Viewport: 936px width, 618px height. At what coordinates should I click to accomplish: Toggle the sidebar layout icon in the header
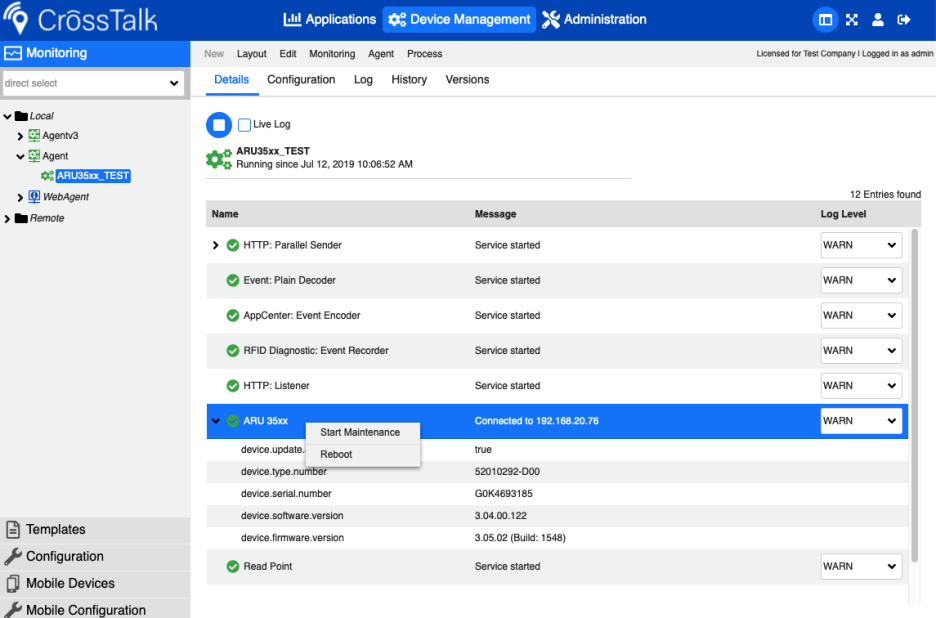[x=826, y=20]
